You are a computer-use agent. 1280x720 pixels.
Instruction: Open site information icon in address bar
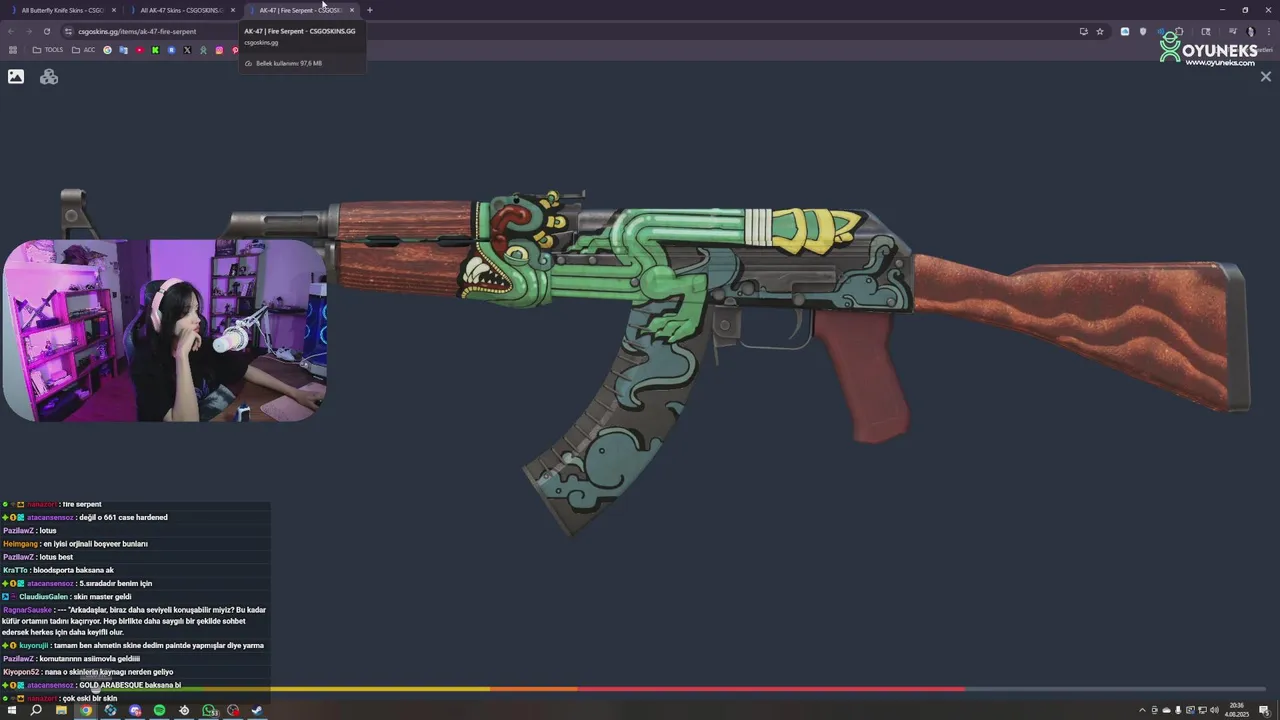click(69, 31)
